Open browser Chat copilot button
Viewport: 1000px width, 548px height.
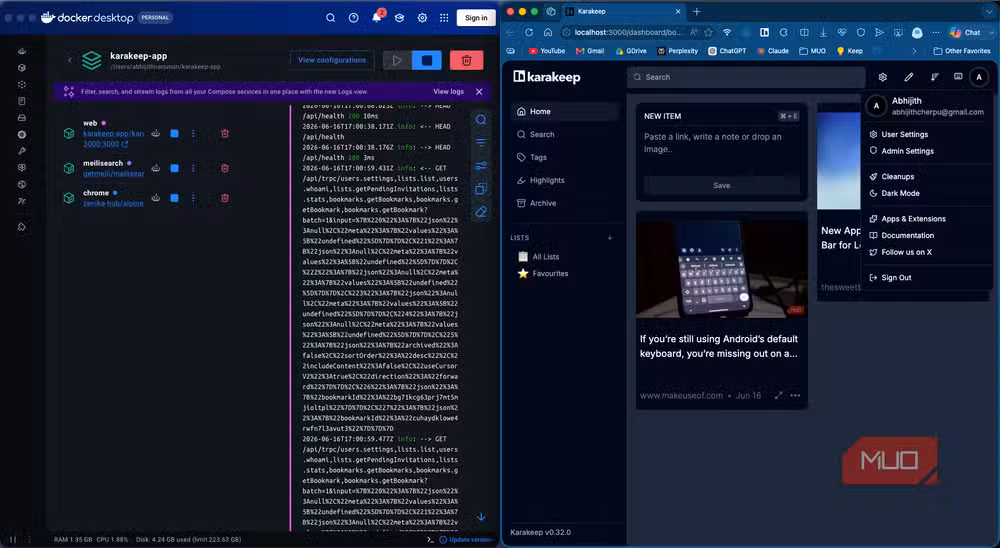(x=966, y=32)
